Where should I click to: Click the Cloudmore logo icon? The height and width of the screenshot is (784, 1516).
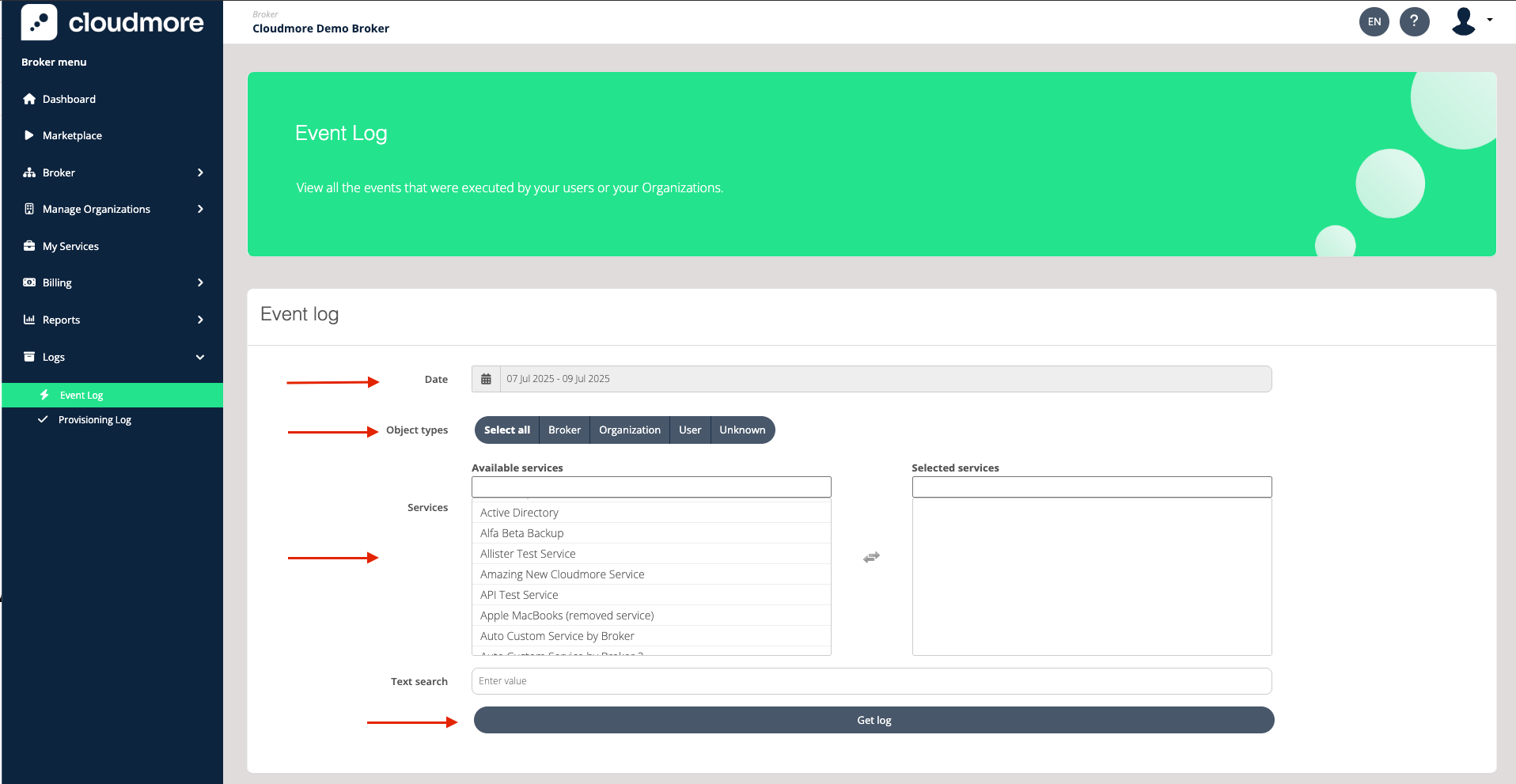tap(39, 22)
